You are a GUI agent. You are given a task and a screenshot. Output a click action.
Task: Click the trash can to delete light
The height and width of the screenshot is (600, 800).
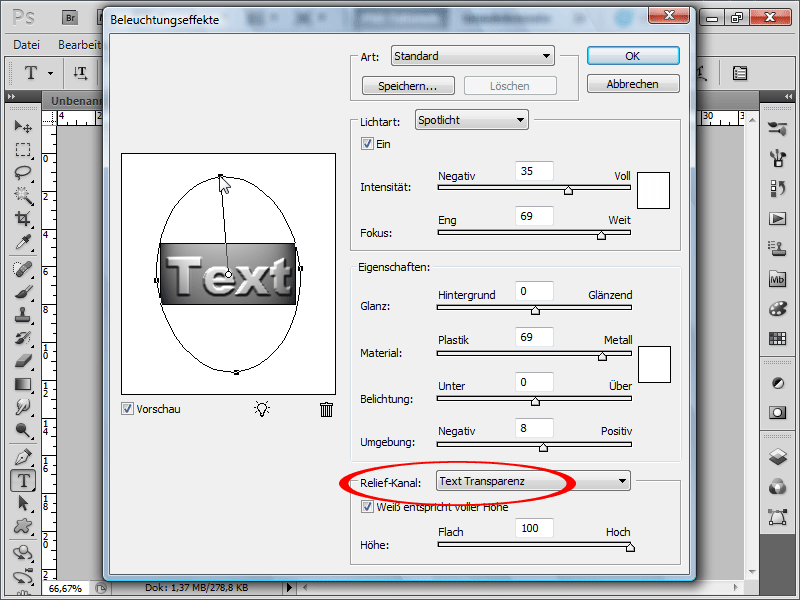(327, 409)
